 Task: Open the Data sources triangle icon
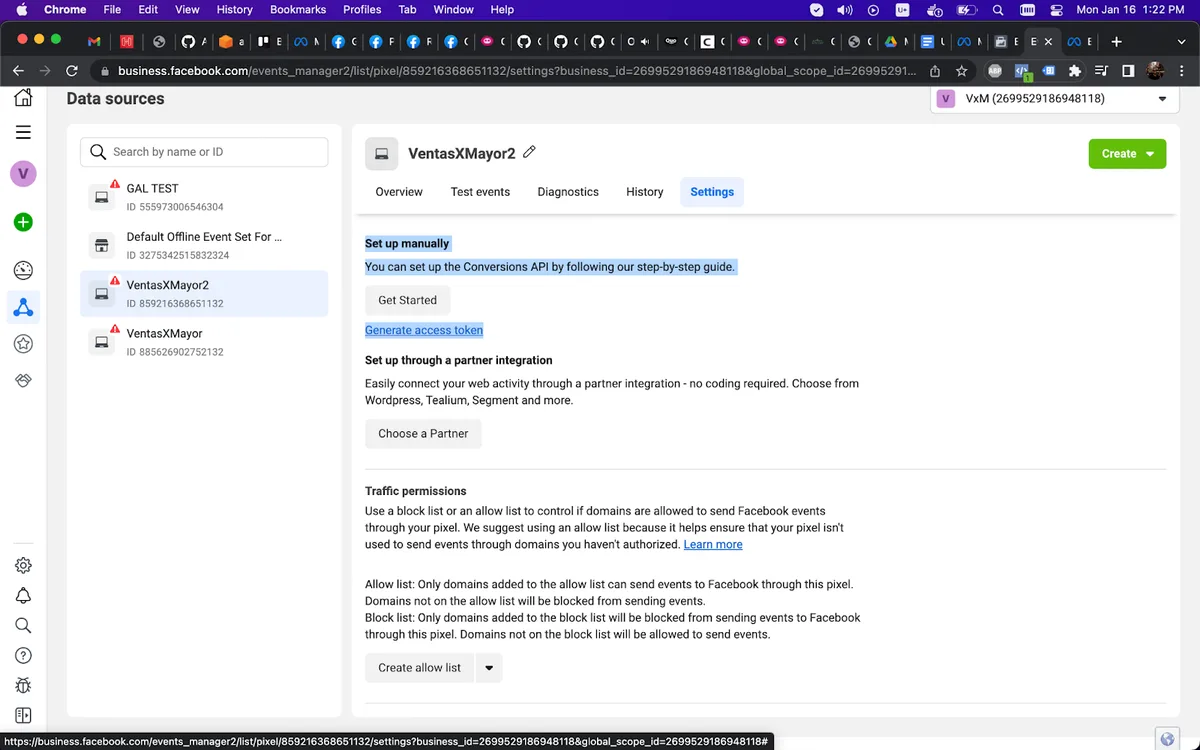23,307
